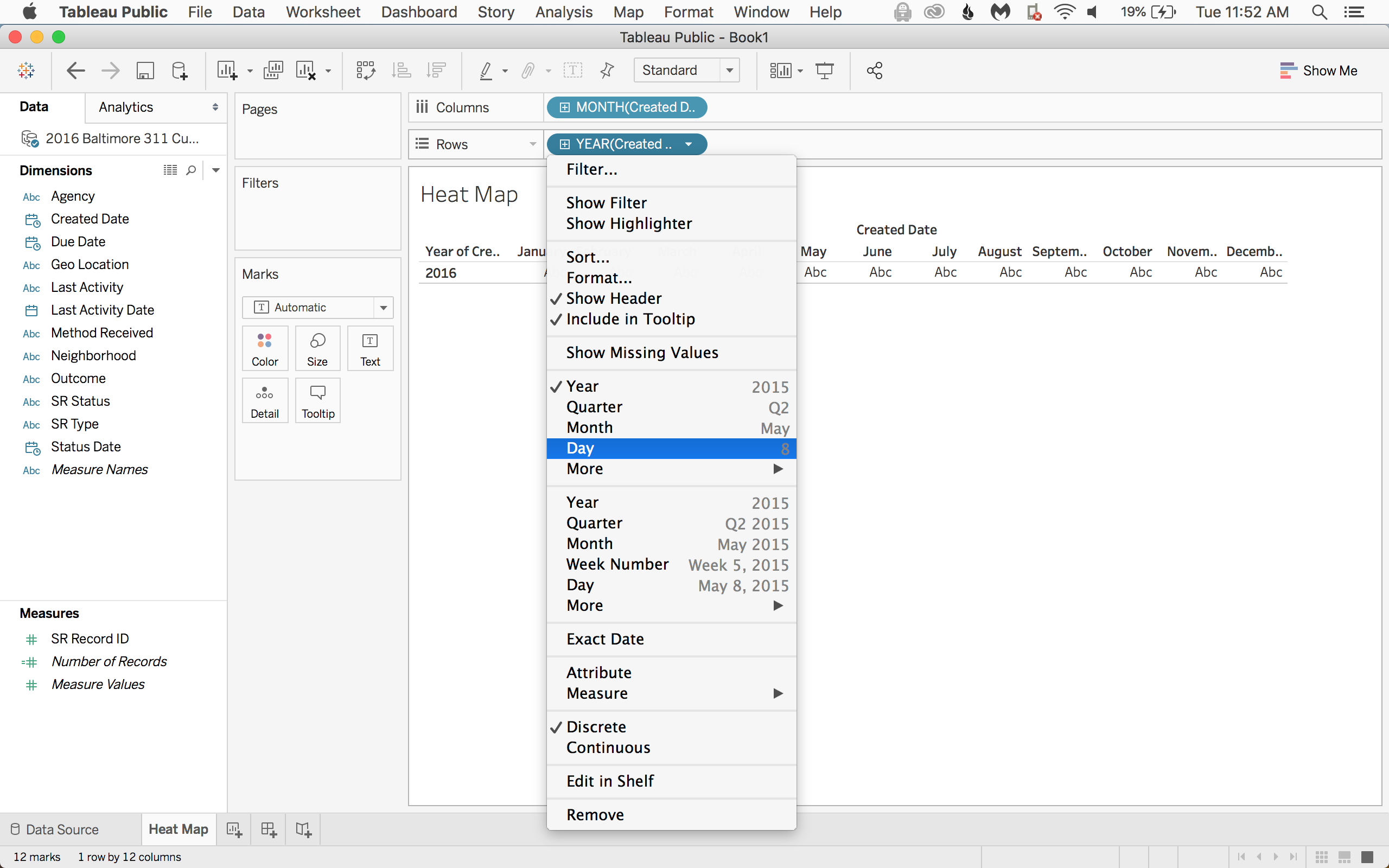Image resolution: width=1389 pixels, height=868 pixels.
Task: Click the Presentation Mode icon
Action: (x=825, y=71)
